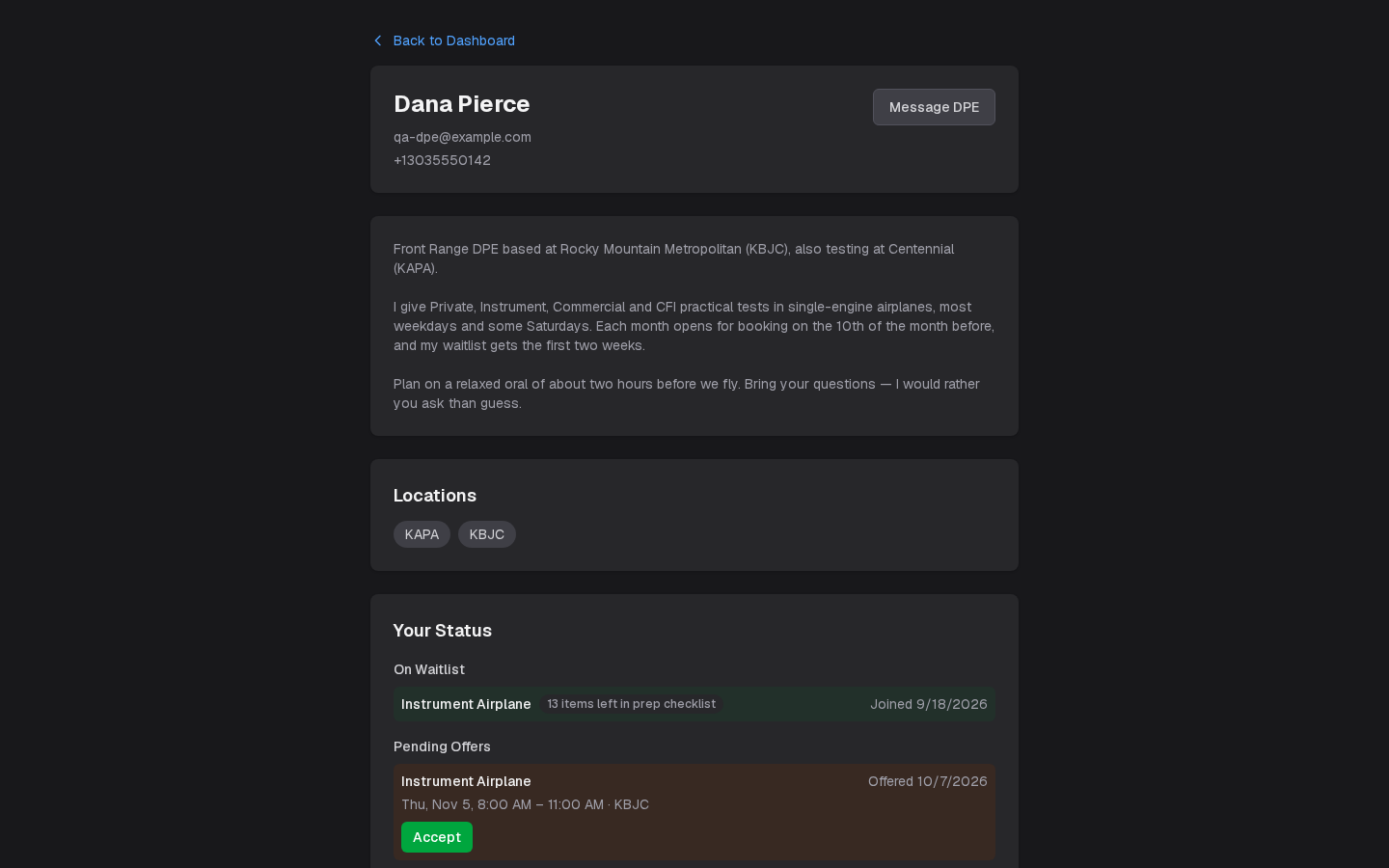Click the paragraph starting 'Plan on a relaxed oral'

687,393
